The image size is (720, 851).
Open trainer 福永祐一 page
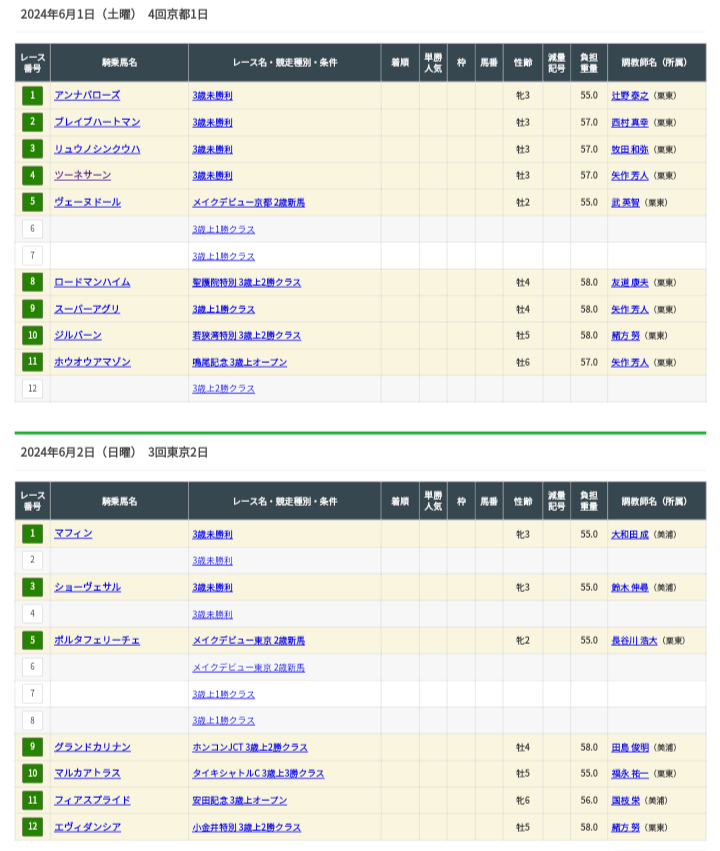point(629,774)
